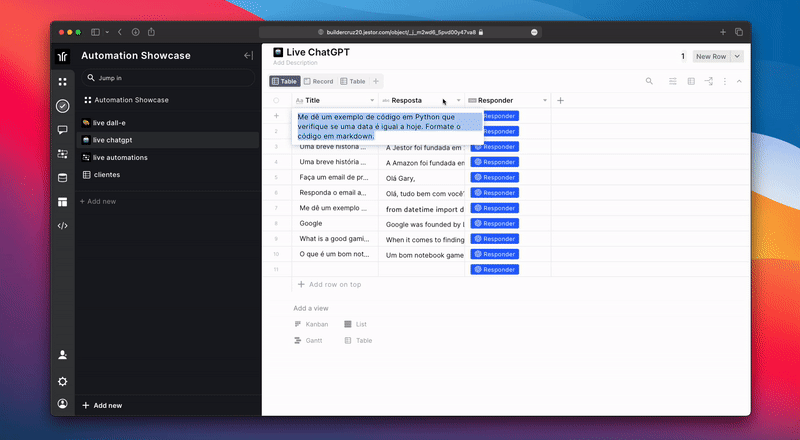Add a List view

point(356,324)
